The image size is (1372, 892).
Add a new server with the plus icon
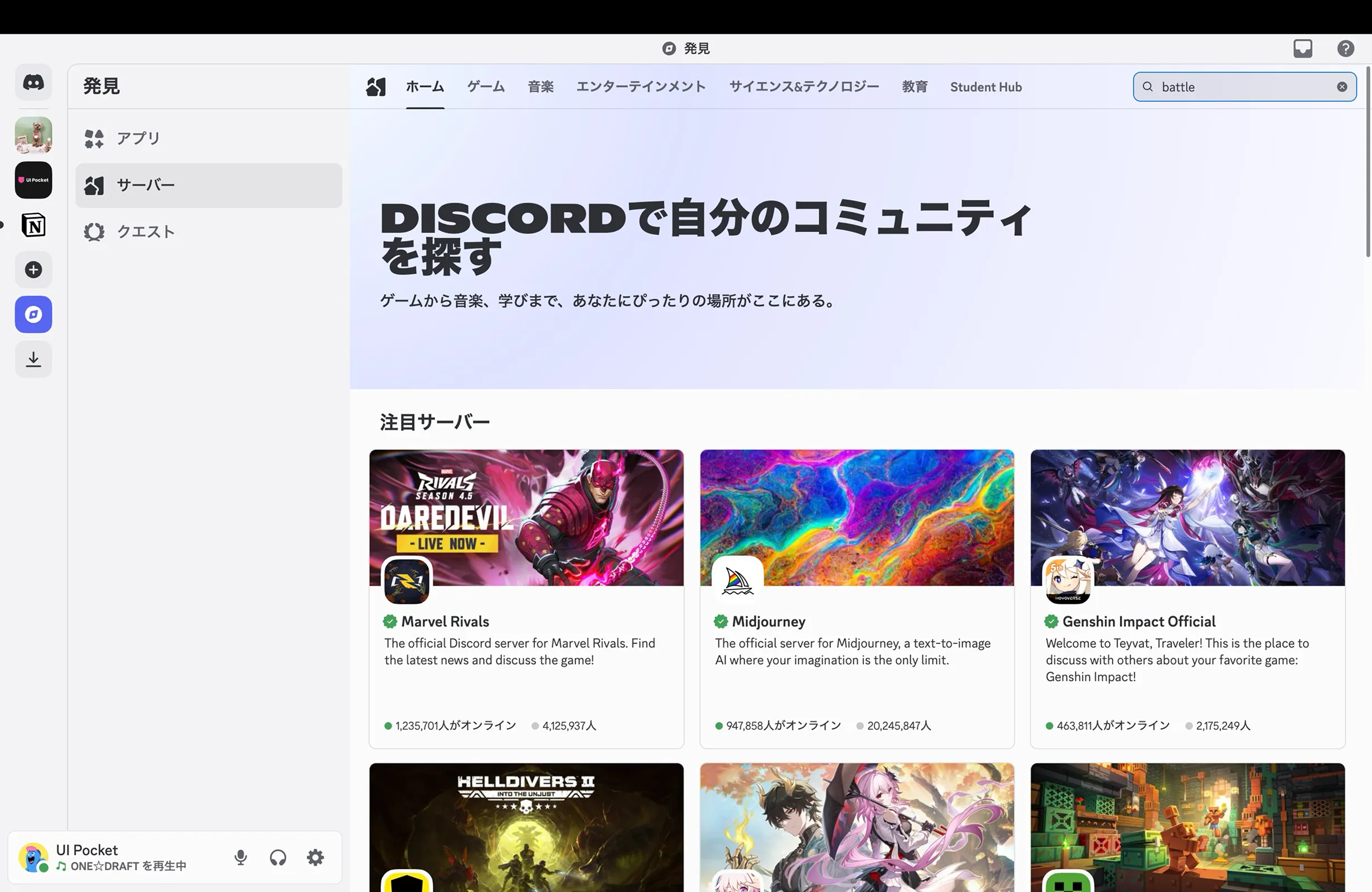33,269
